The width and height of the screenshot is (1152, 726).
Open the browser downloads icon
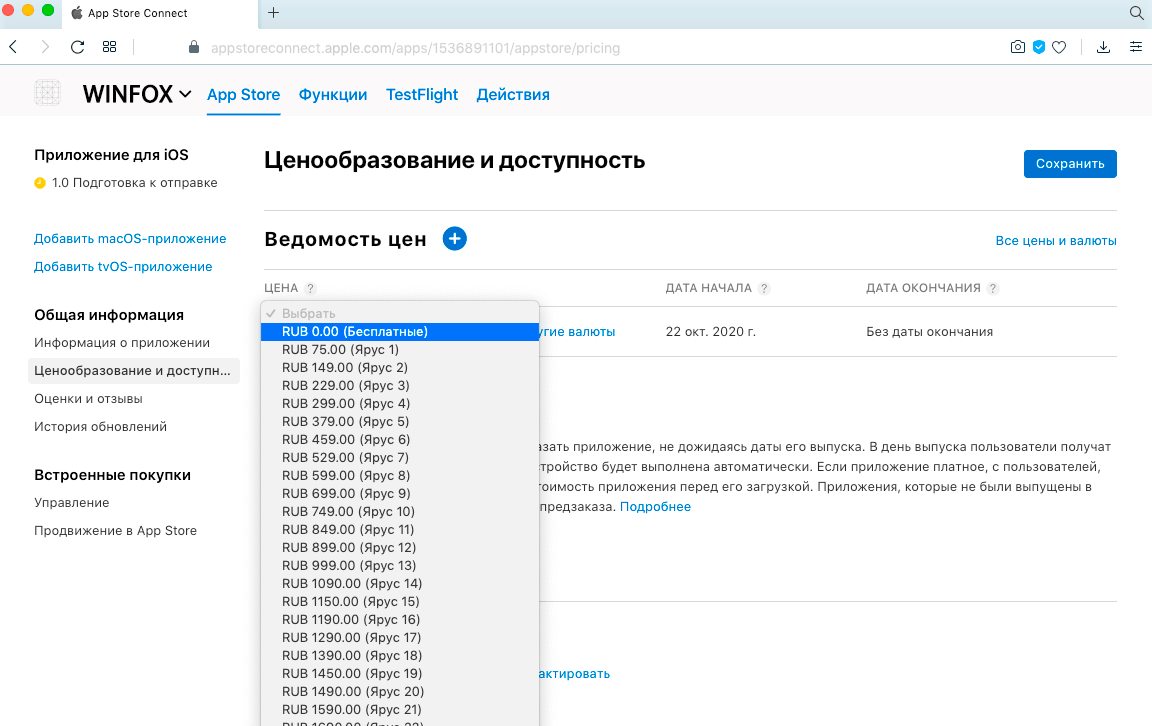tap(1104, 47)
